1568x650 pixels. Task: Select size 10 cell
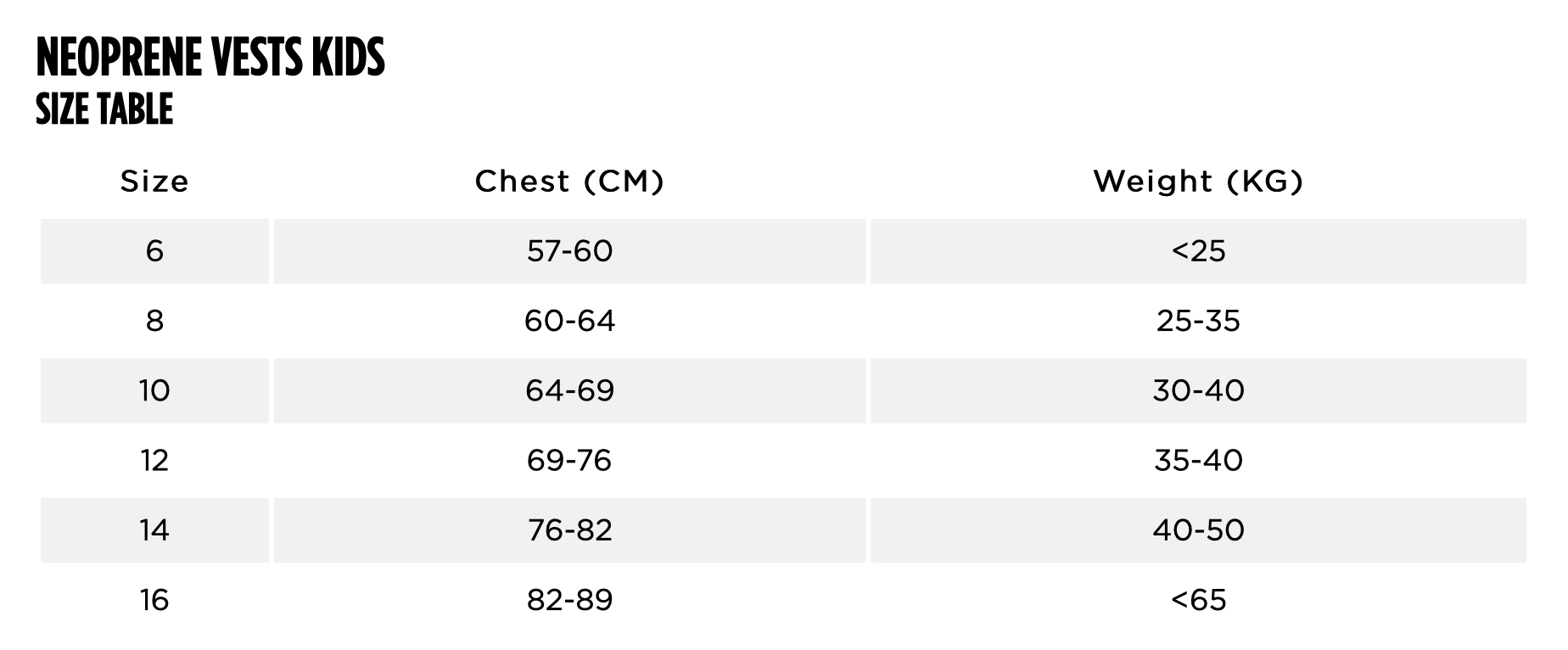click(x=154, y=390)
